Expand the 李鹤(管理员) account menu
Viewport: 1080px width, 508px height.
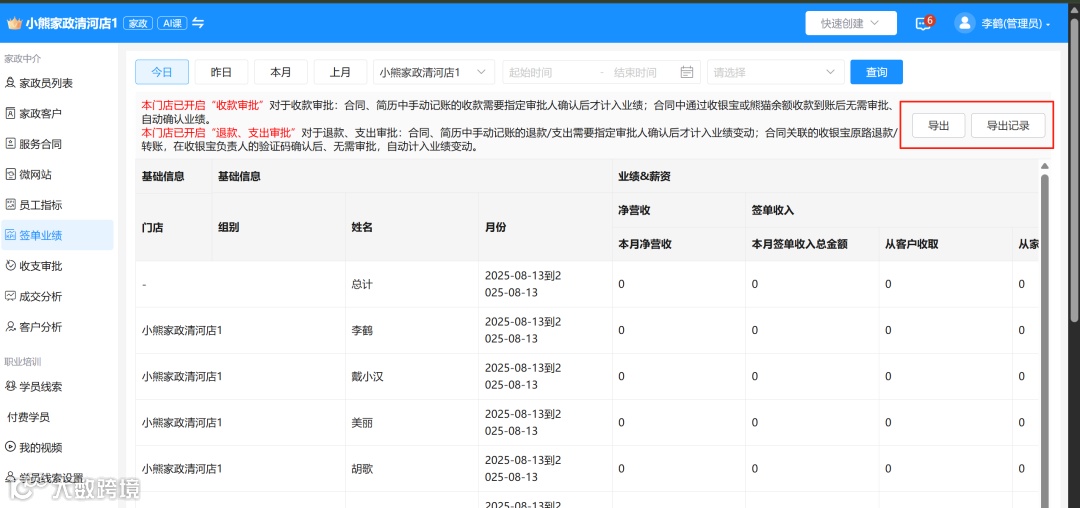click(x=1015, y=23)
